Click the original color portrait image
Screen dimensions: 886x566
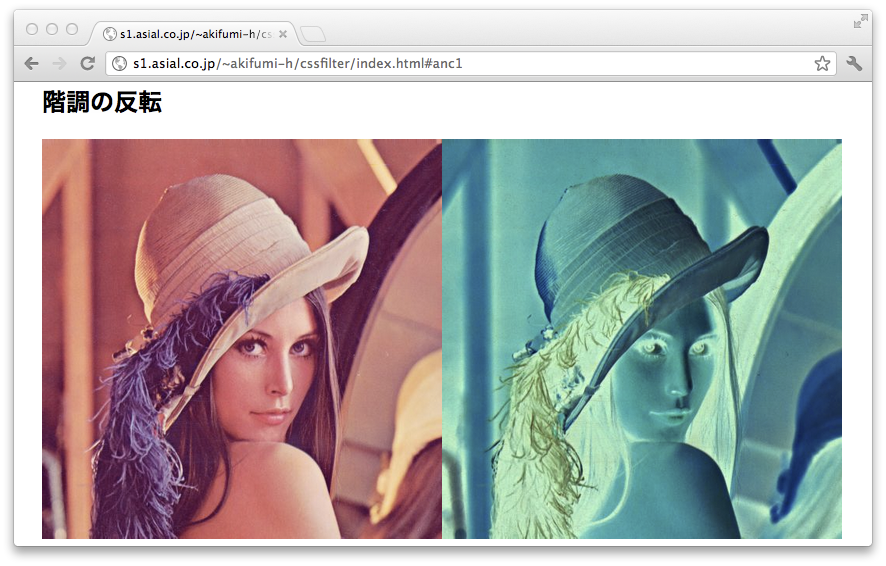tap(241, 338)
